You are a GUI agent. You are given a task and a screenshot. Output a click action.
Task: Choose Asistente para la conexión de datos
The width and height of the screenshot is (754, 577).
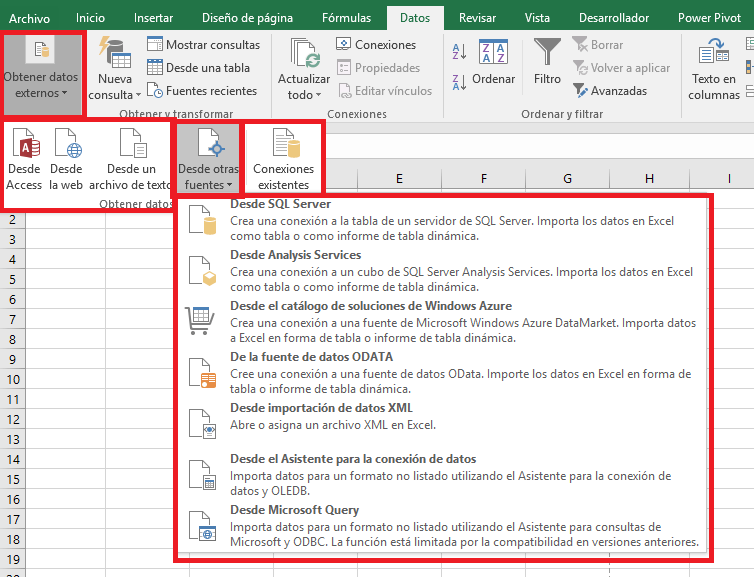441,475
